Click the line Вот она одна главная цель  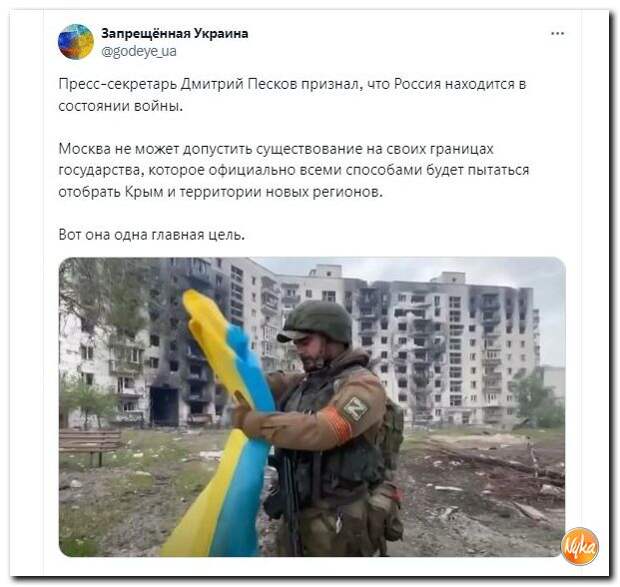coord(151,235)
